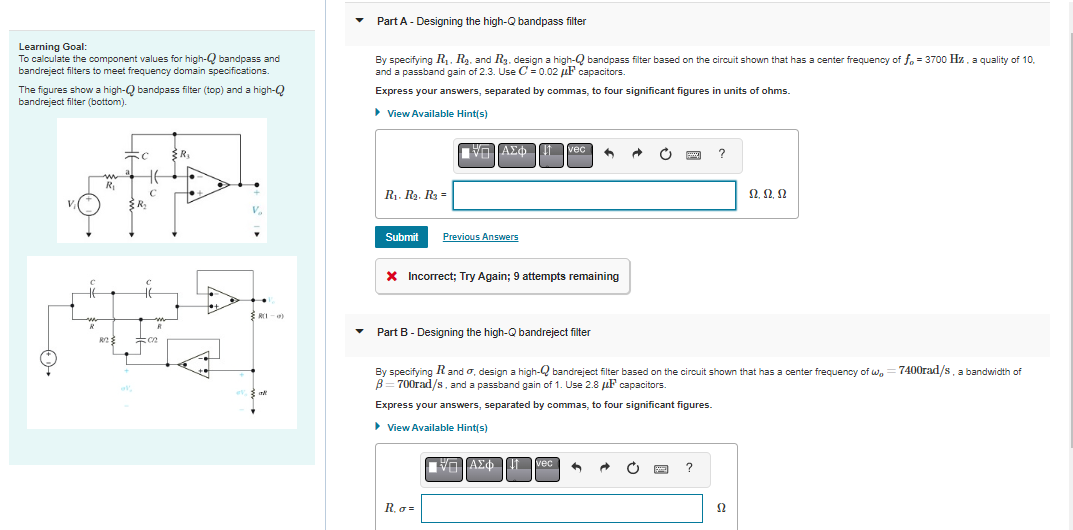Undo last entry in Part A toolbar

[x=610, y=155]
